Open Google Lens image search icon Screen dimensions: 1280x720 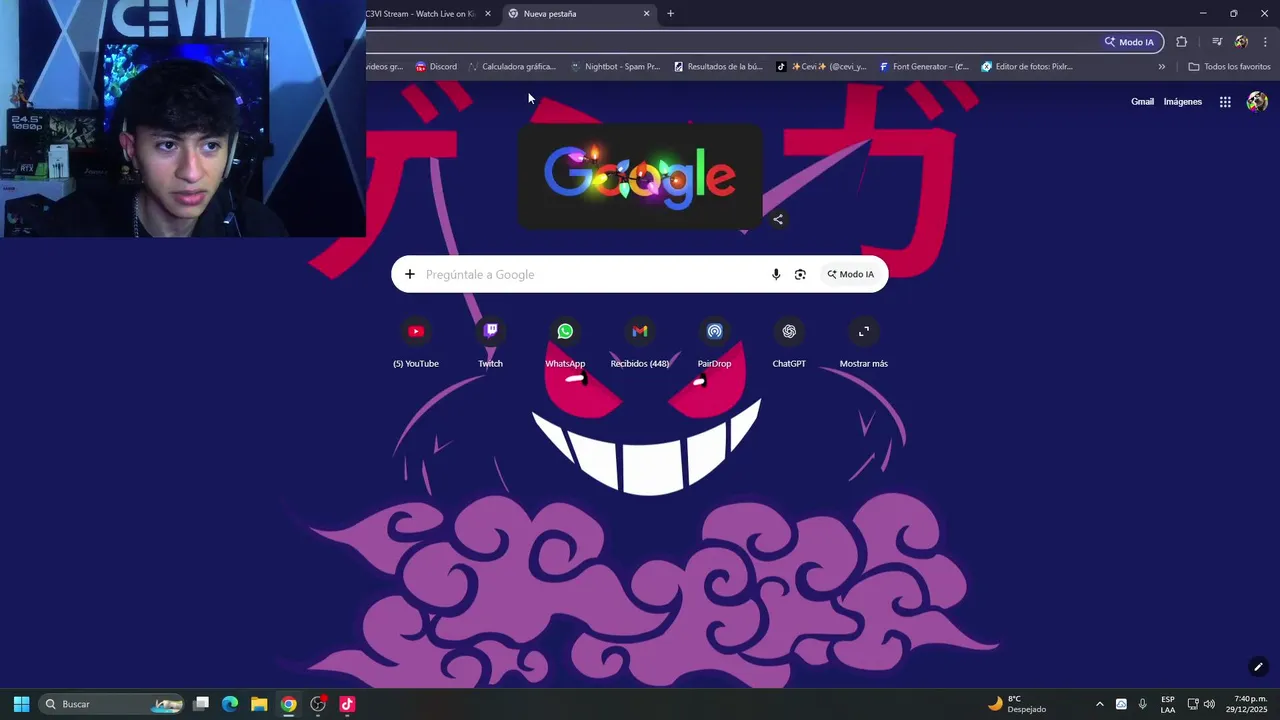pos(800,274)
